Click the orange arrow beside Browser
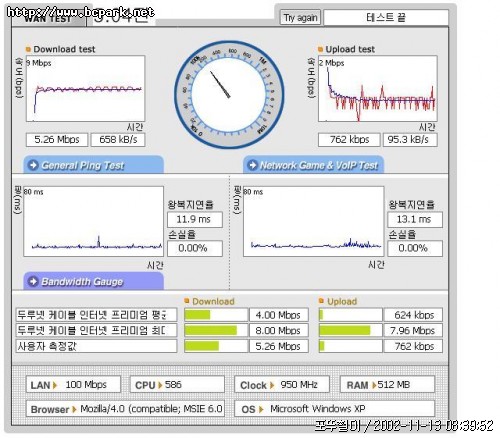This screenshot has width=500, height=438. (75, 409)
